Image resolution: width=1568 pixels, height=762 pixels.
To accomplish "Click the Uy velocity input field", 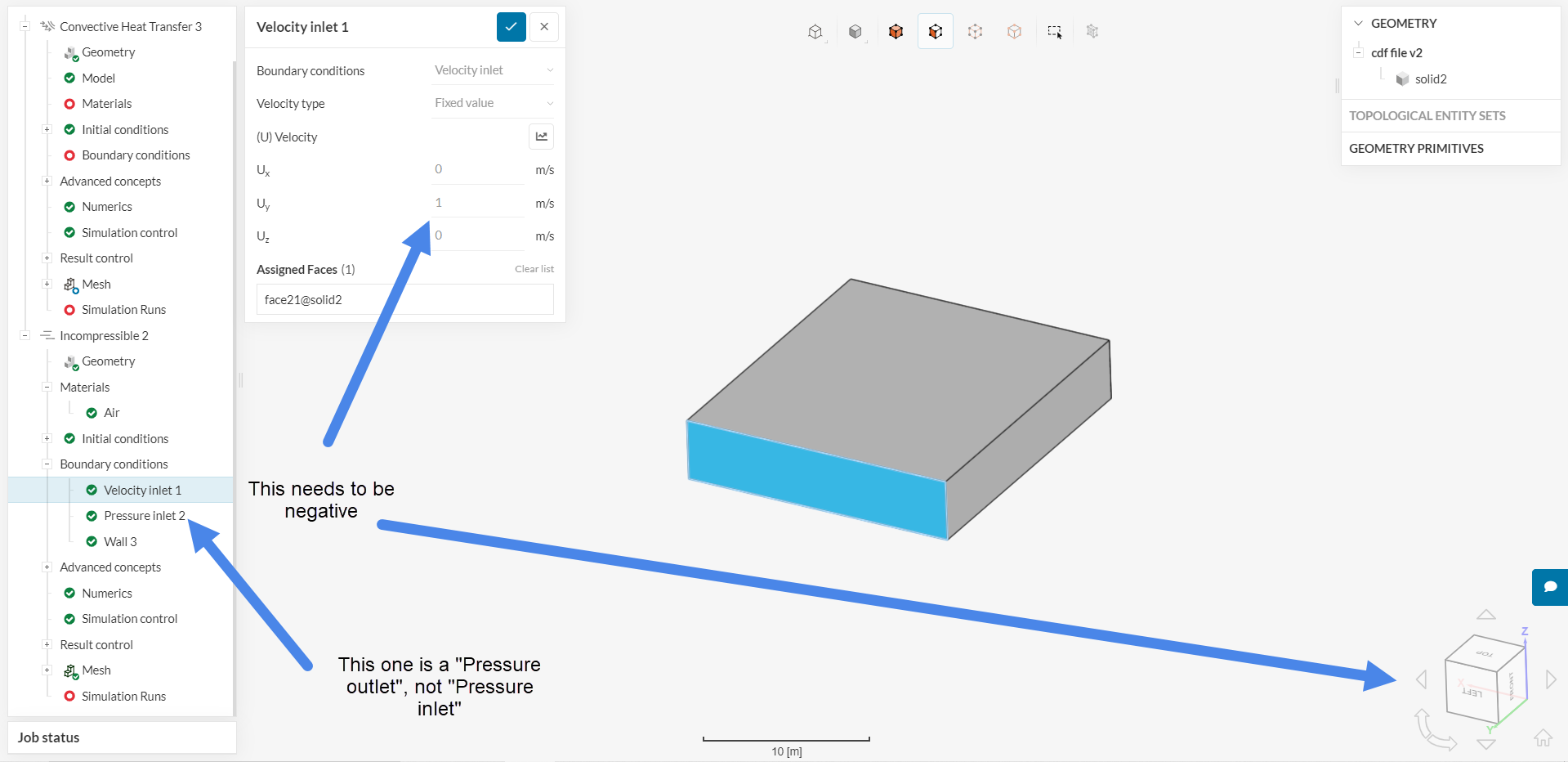I will click(478, 203).
